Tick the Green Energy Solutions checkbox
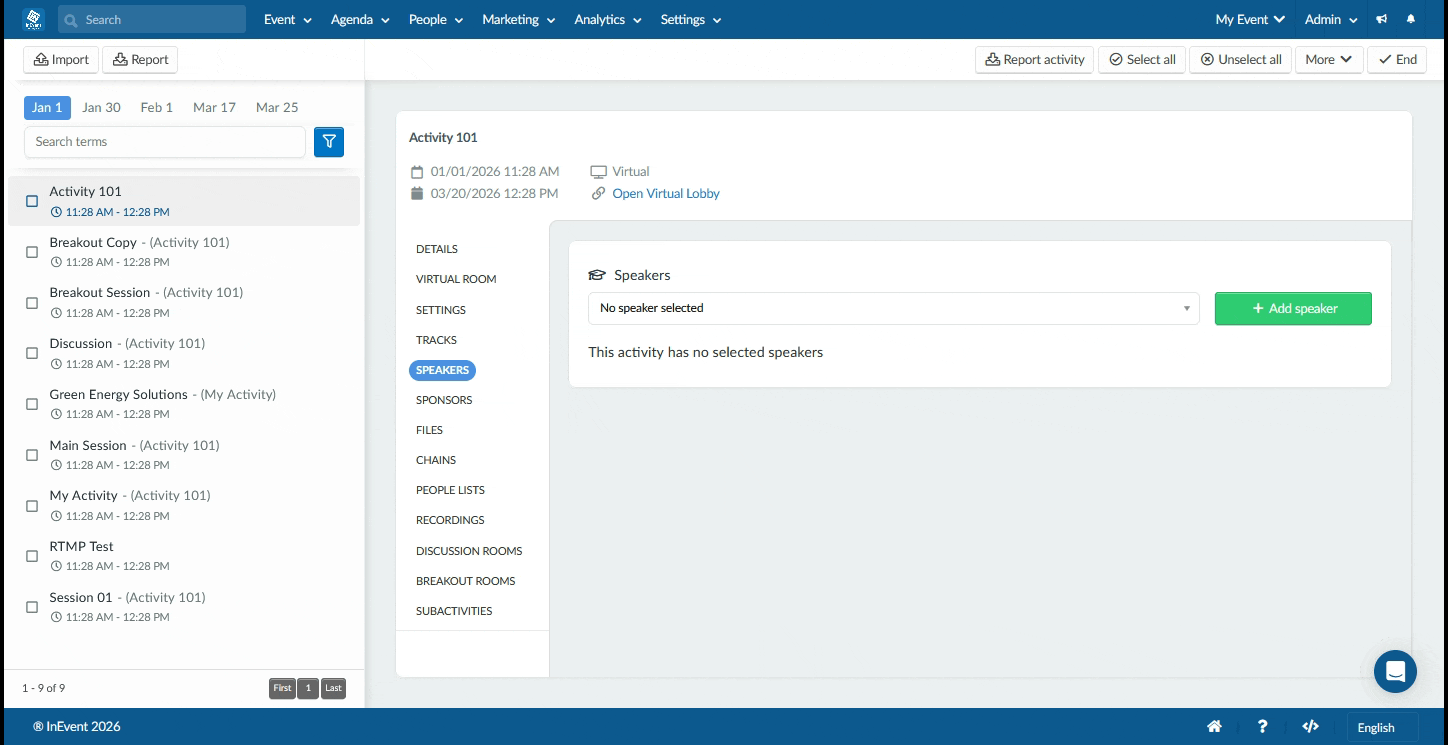The width and height of the screenshot is (1448, 745). [x=32, y=404]
